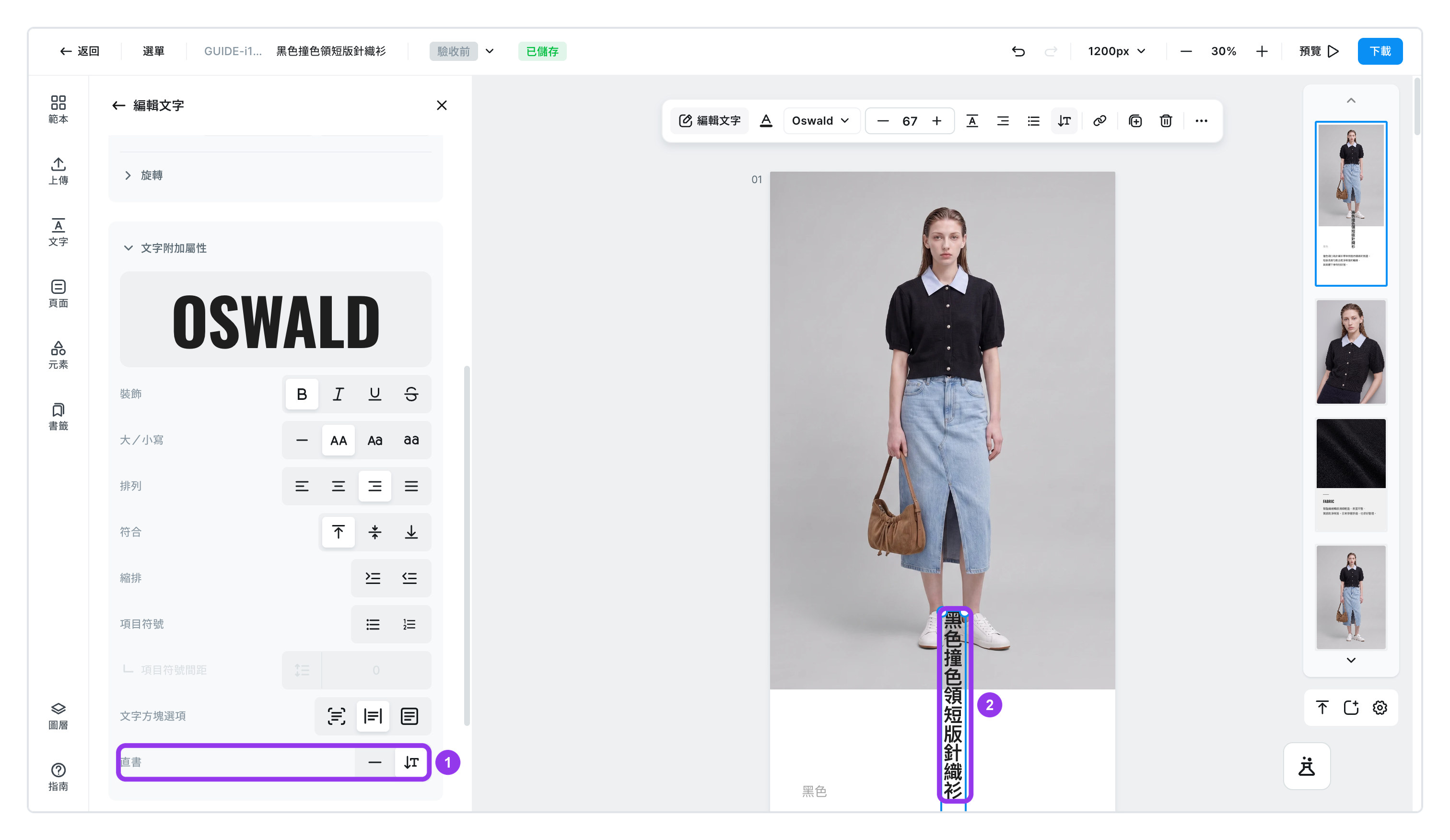Delete the selected text with trash icon

pyautogui.click(x=1166, y=121)
